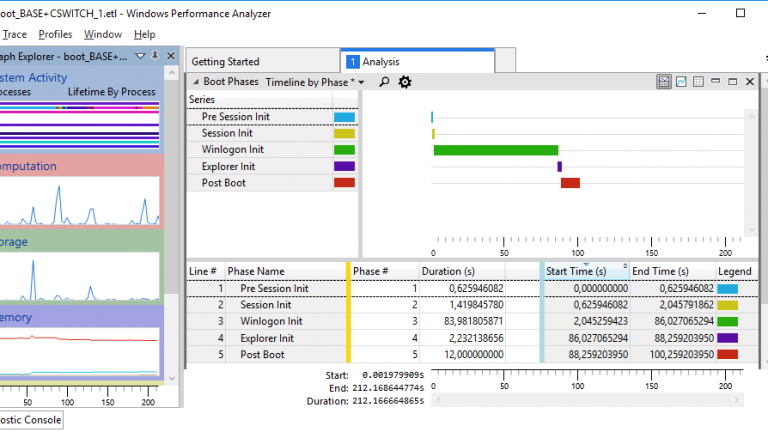Click the Pre Session Init blue series swatch
This screenshot has width=768, height=432.
click(x=344, y=117)
